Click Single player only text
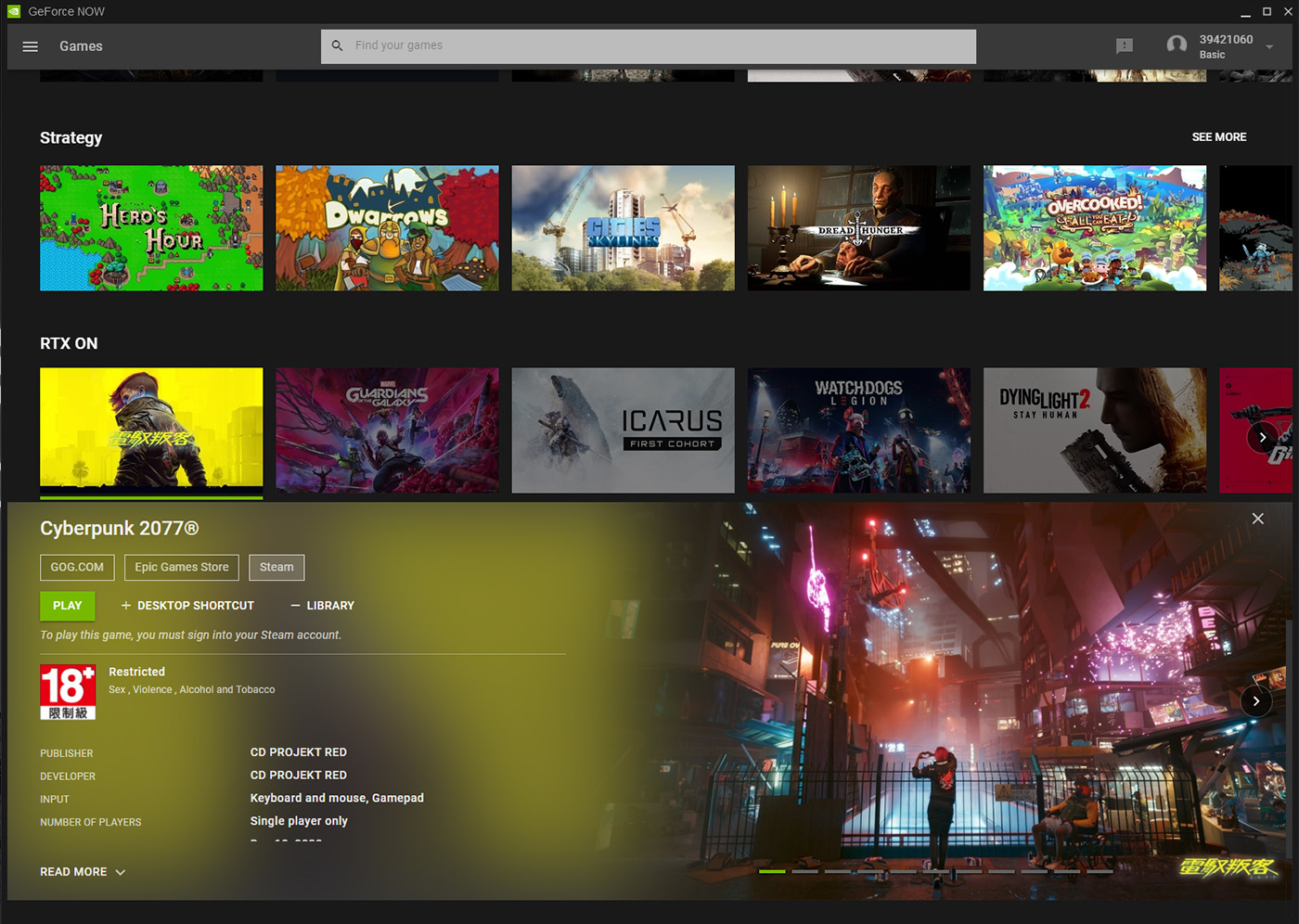Image resolution: width=1299 pixels, height=924 pixels. pos(299,821)
